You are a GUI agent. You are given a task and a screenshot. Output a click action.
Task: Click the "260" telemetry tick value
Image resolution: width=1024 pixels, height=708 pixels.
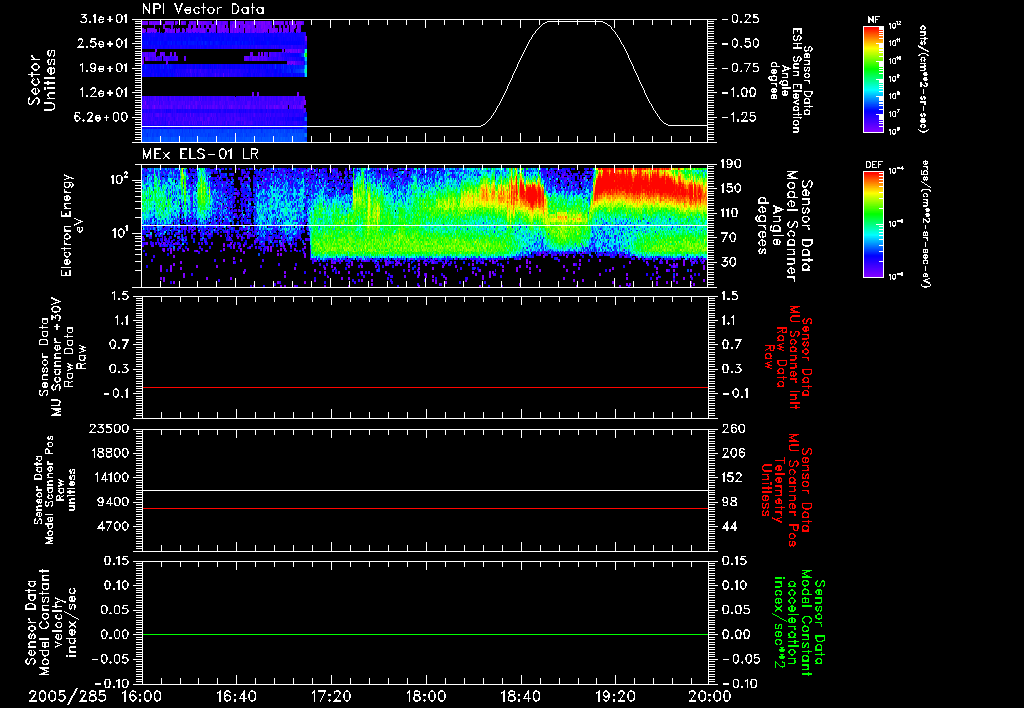click(733, 428)
